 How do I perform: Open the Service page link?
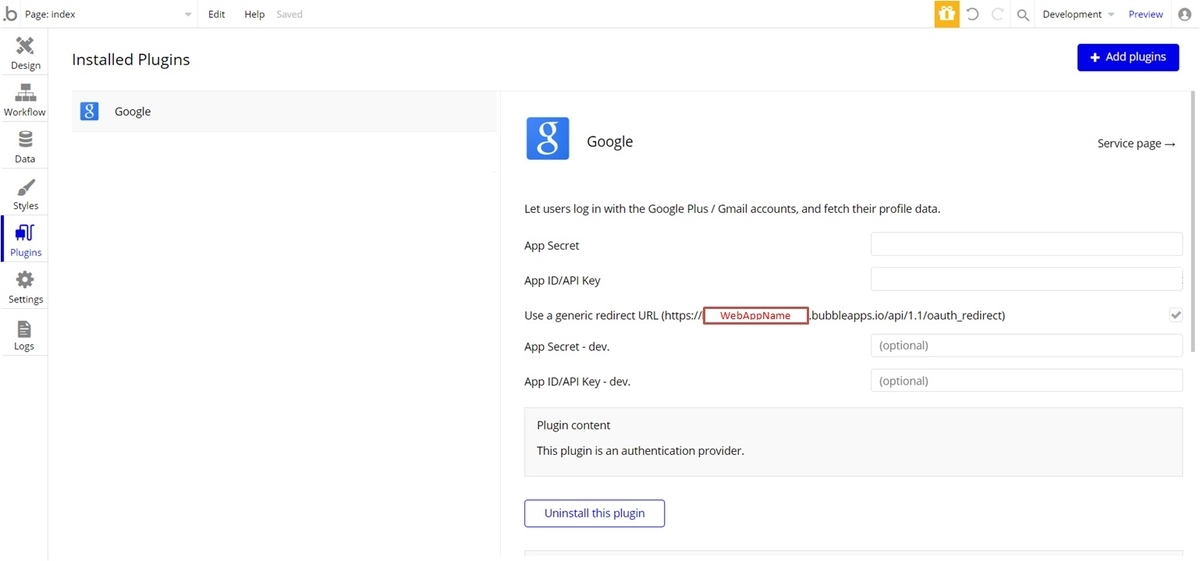[x=1136, y=143]
